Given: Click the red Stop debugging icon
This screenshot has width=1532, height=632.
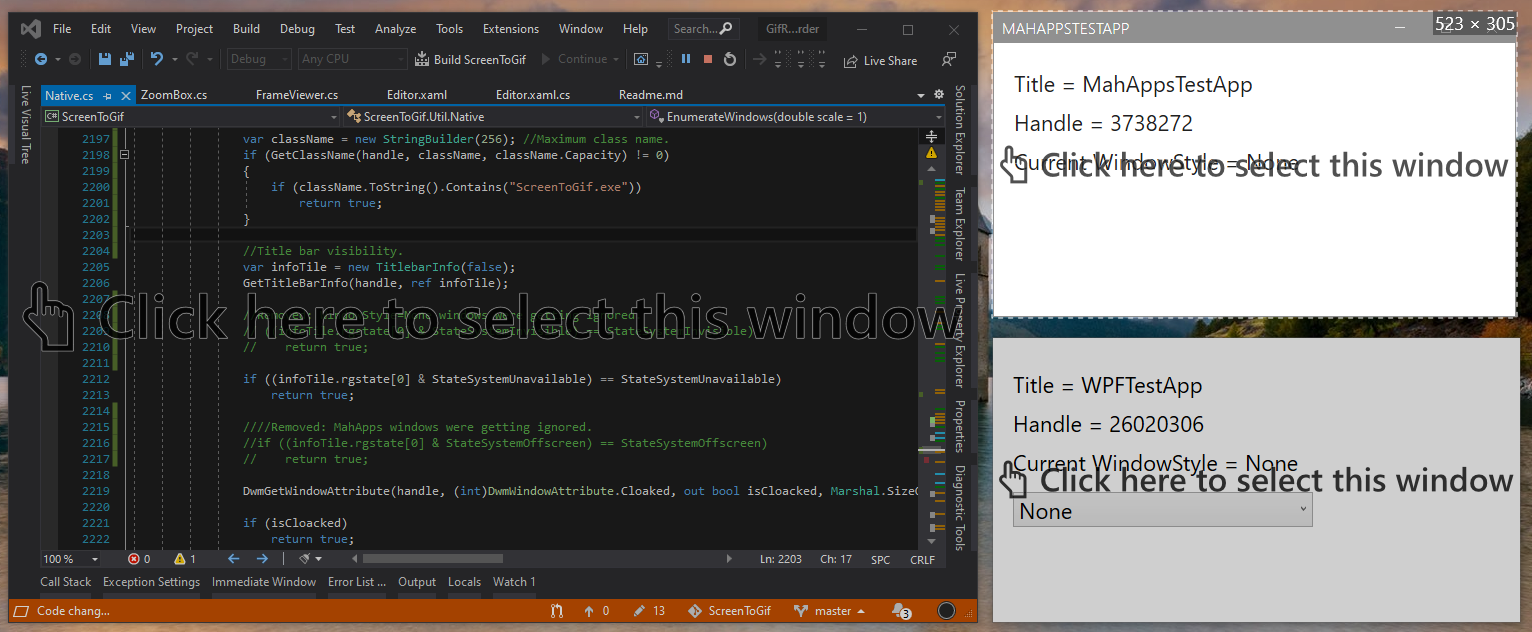Looking at the screenshot, I should 708,60.
